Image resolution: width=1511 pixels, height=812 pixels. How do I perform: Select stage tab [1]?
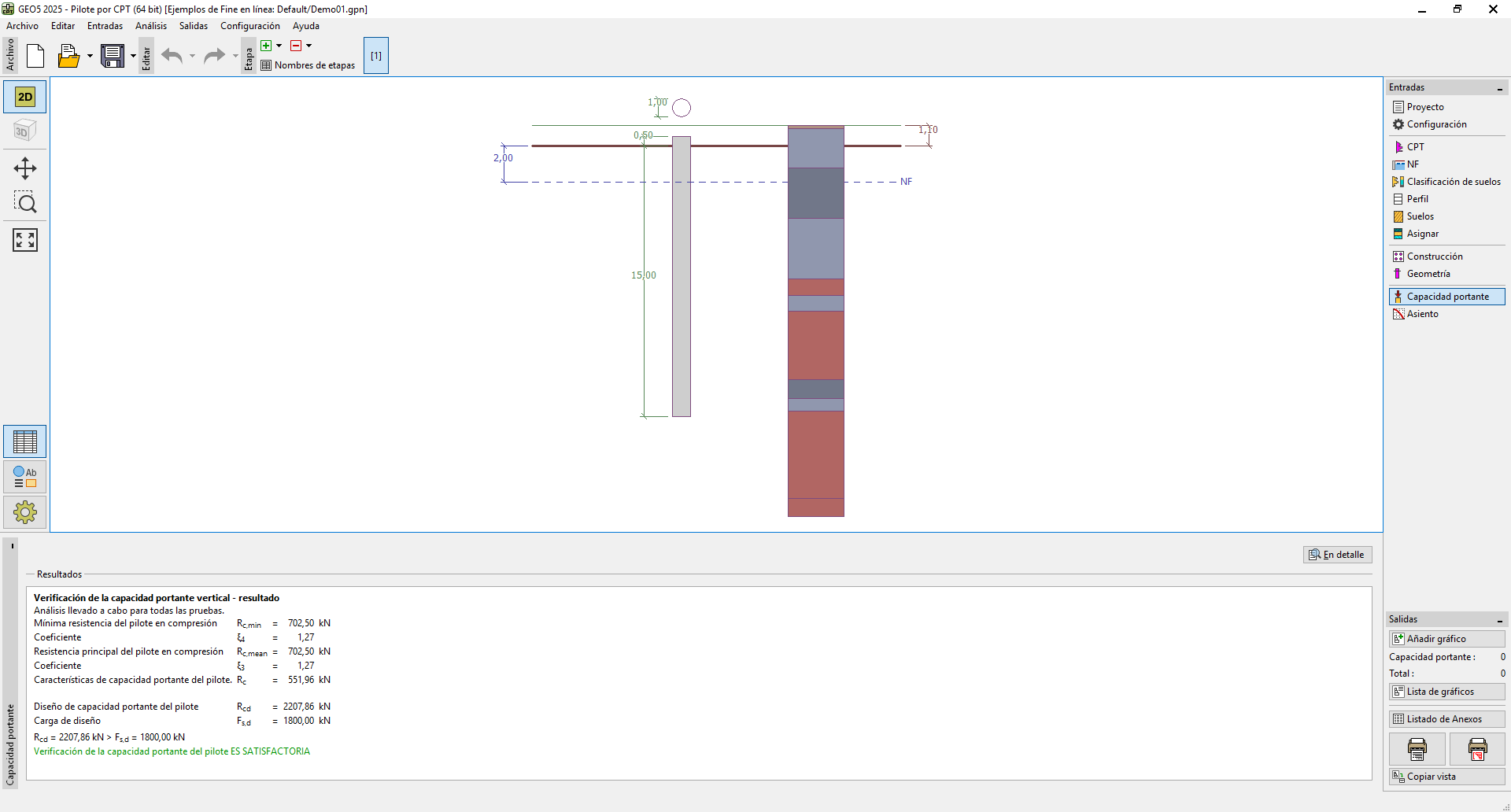click(376, 56)
